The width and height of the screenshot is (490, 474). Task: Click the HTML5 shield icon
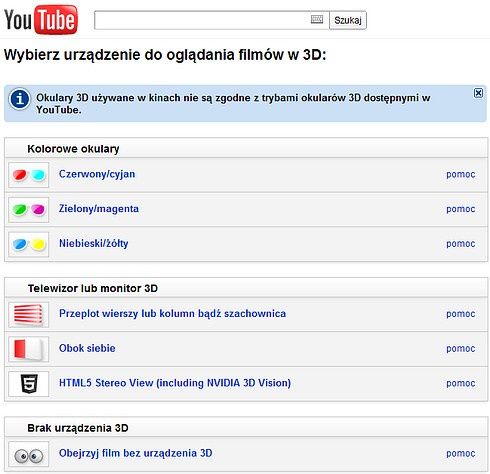(29, 384)
